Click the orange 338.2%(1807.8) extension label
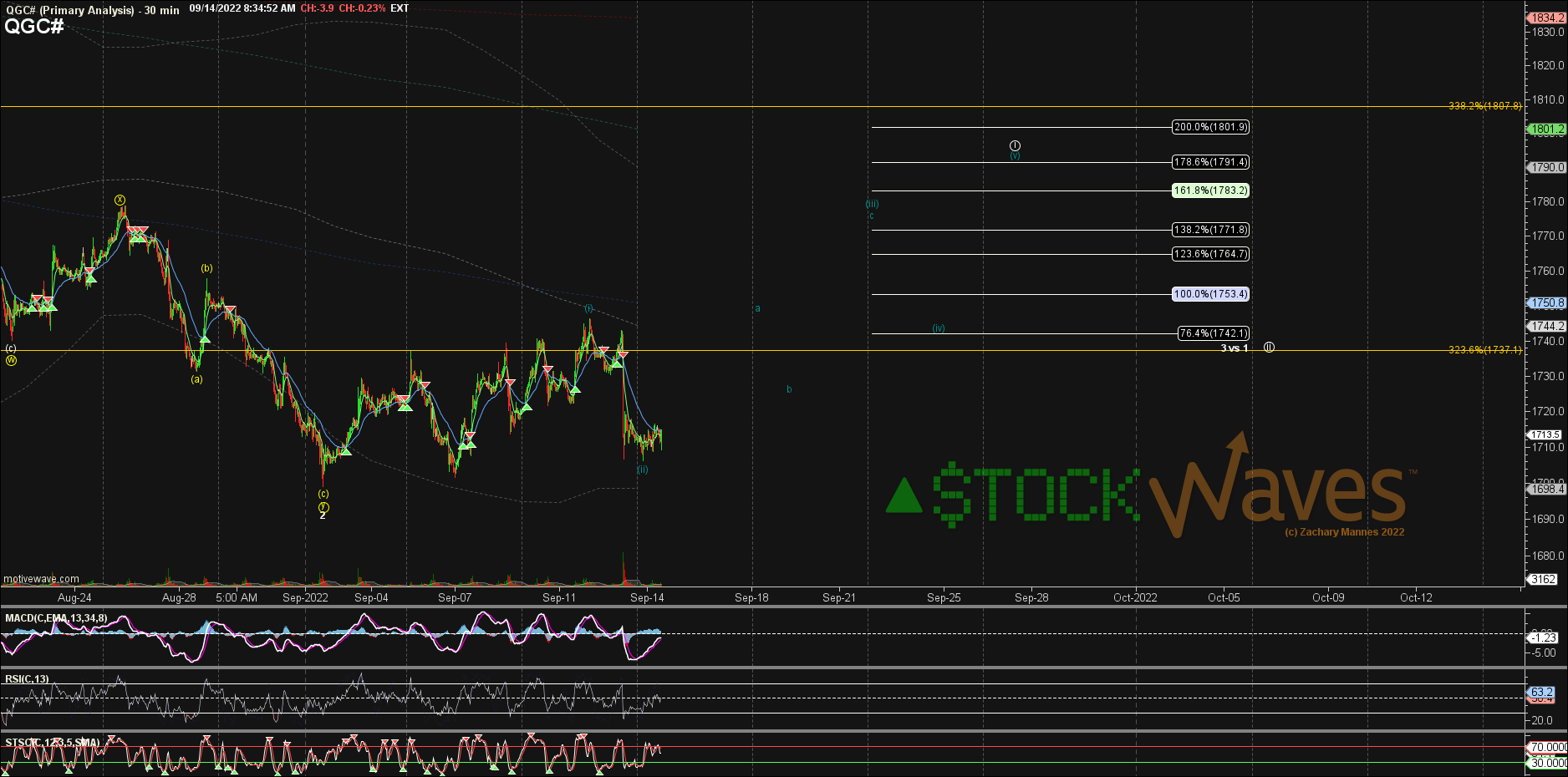Image resolution: width=1568 pixels, height=777 pixels. point(1485,106)
